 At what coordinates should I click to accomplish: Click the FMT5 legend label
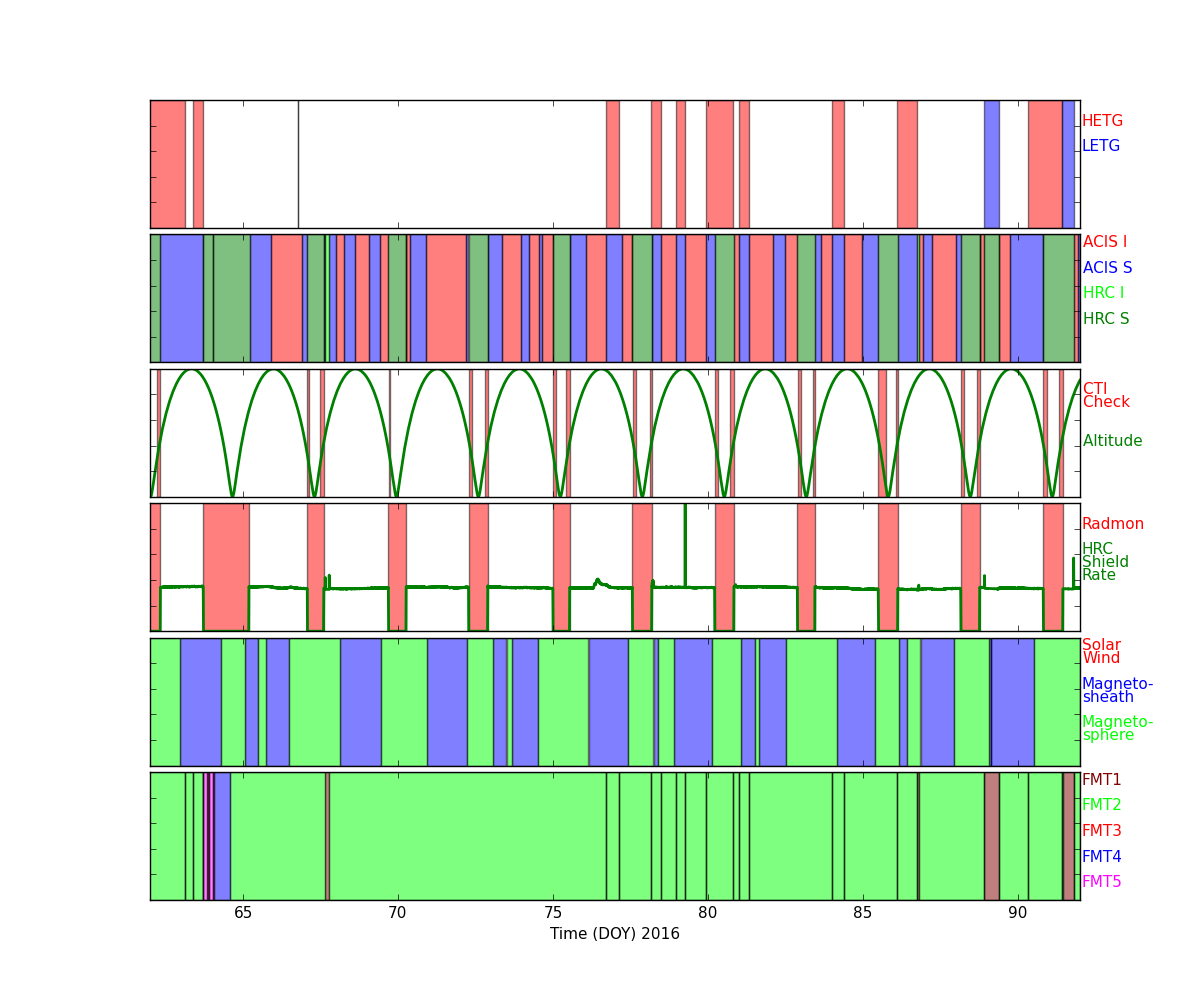coord(1101,882)
